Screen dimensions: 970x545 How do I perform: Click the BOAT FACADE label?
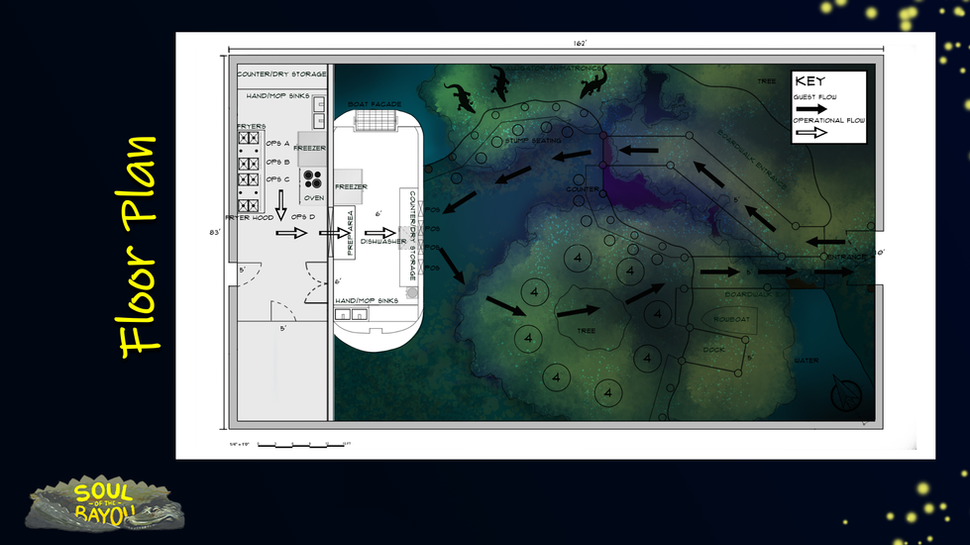(375, 105)
